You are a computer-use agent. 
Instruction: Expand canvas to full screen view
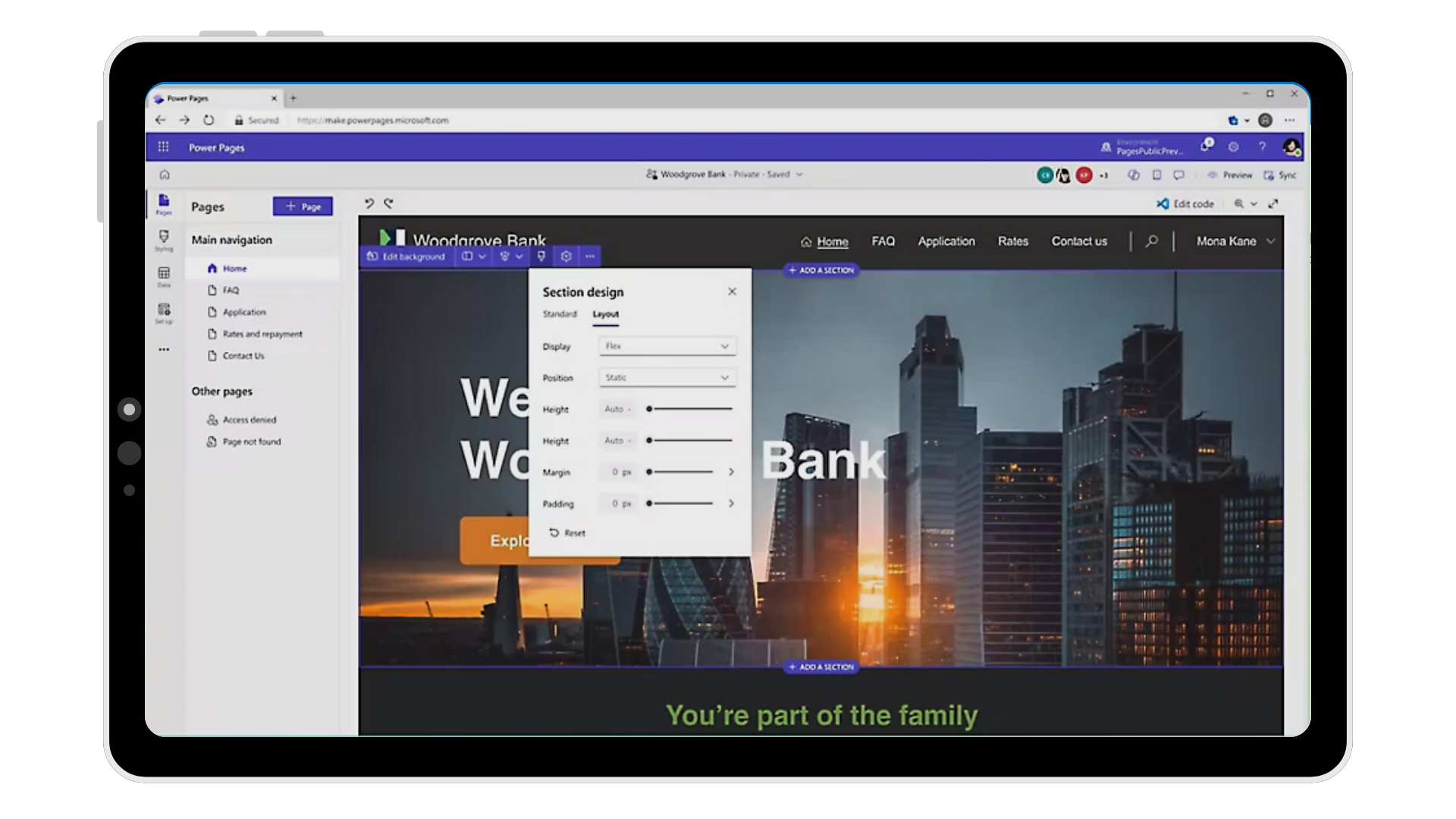coord(1273,203)
